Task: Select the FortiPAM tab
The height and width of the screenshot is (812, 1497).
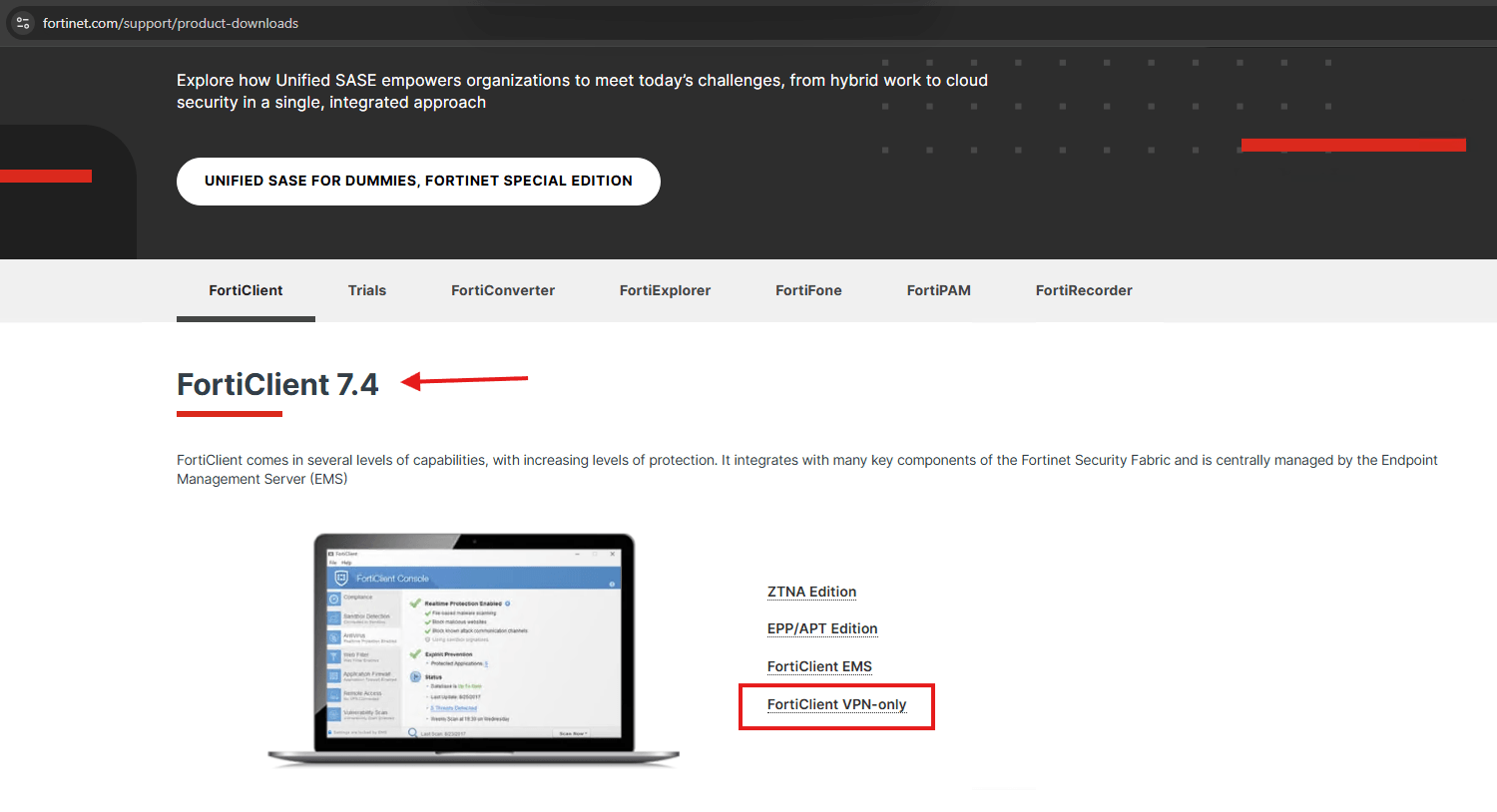Action: [938, 290]
